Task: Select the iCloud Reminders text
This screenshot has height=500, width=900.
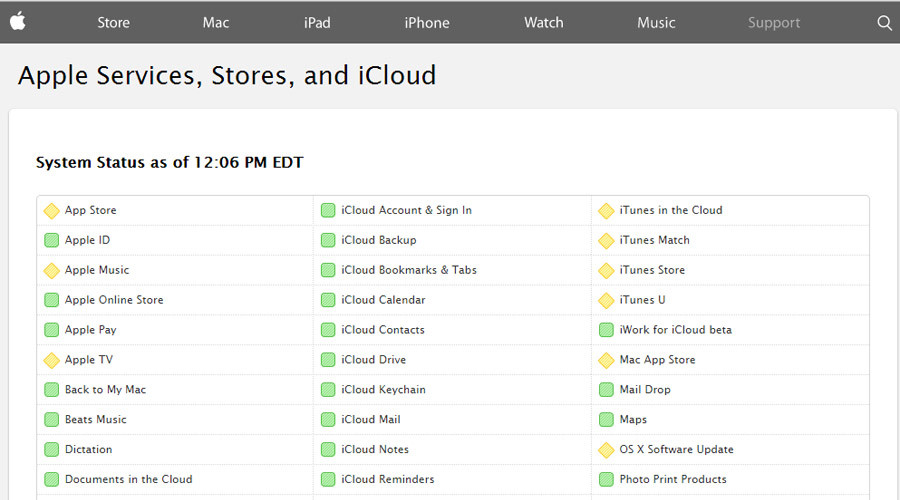Action: [387, 479]
